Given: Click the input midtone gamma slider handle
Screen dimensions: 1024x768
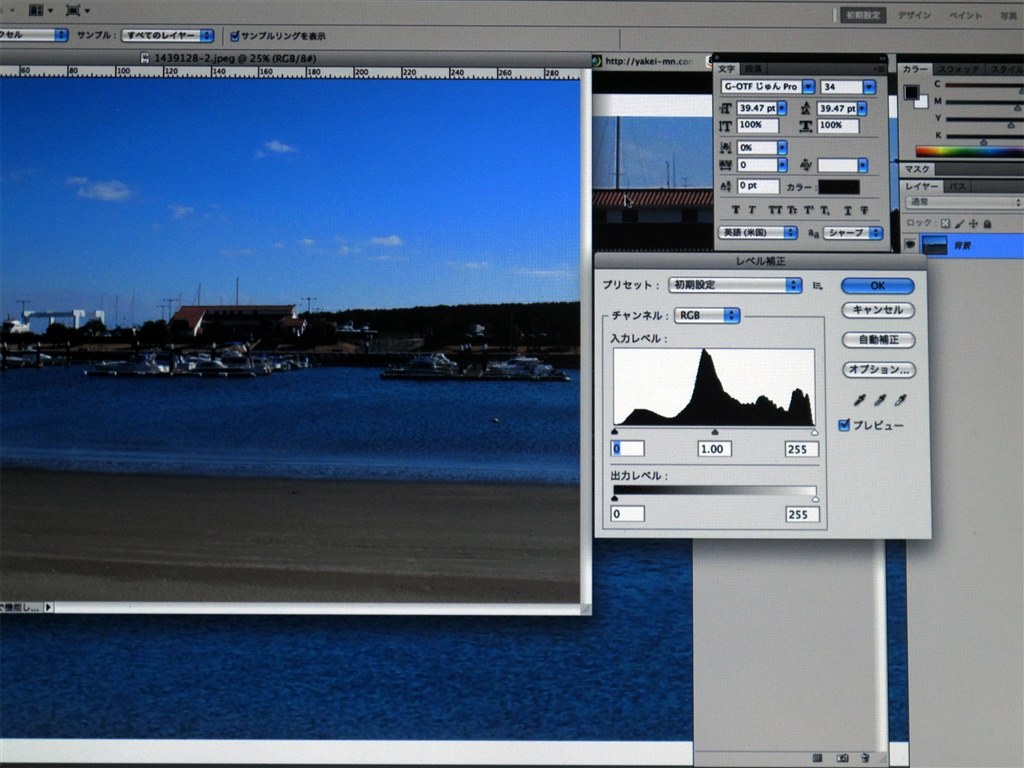Looking at the screenshot, I should coord(714,432).
